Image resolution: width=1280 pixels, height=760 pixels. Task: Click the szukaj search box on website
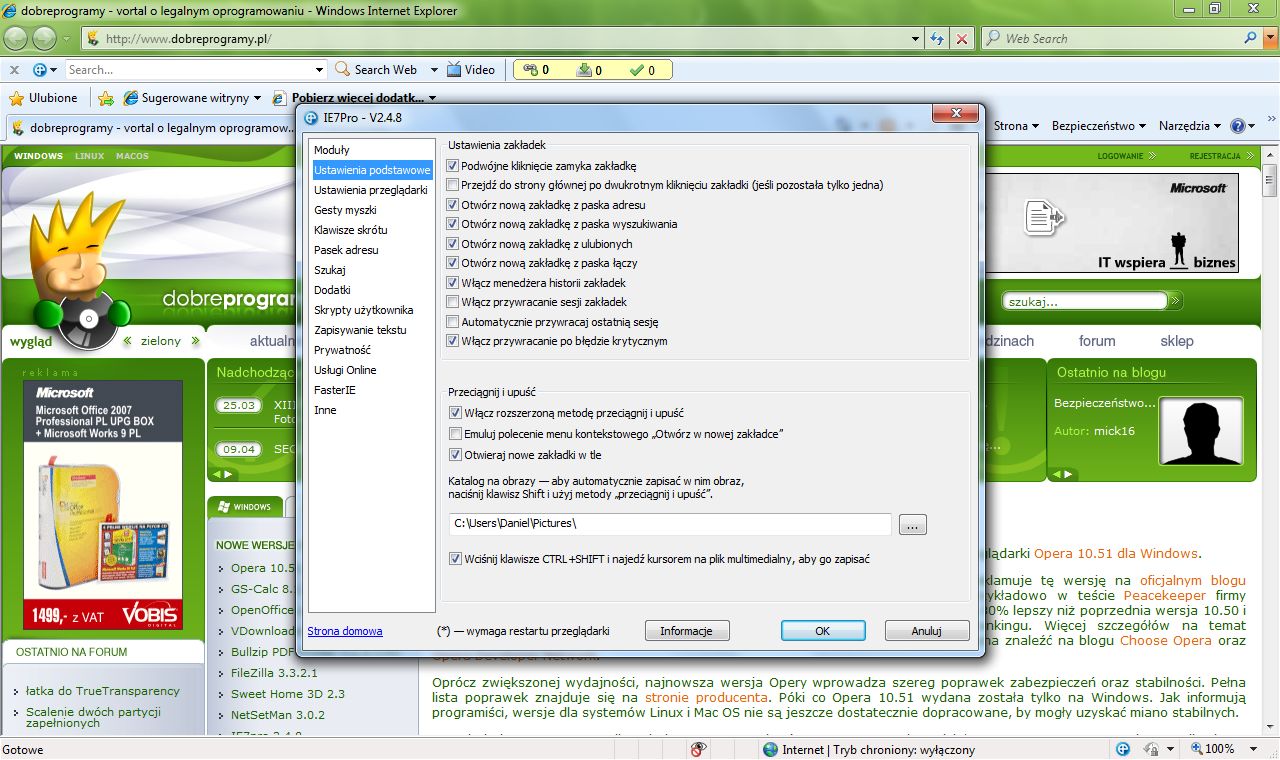1085,301
